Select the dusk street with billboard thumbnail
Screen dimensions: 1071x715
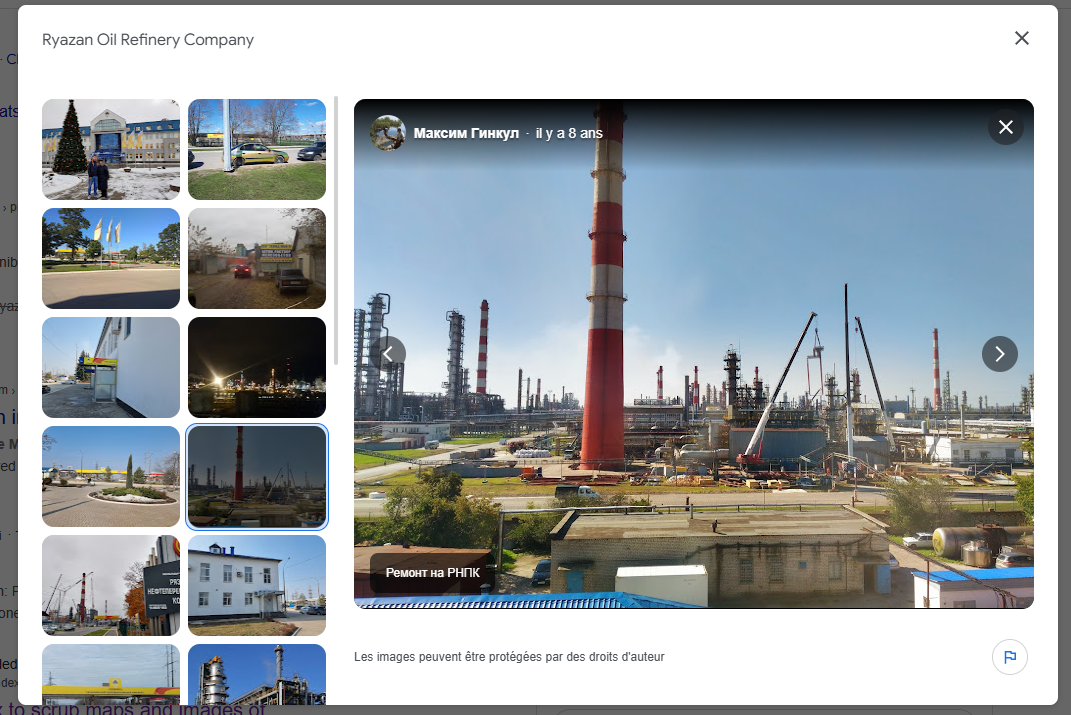point(257,258)
